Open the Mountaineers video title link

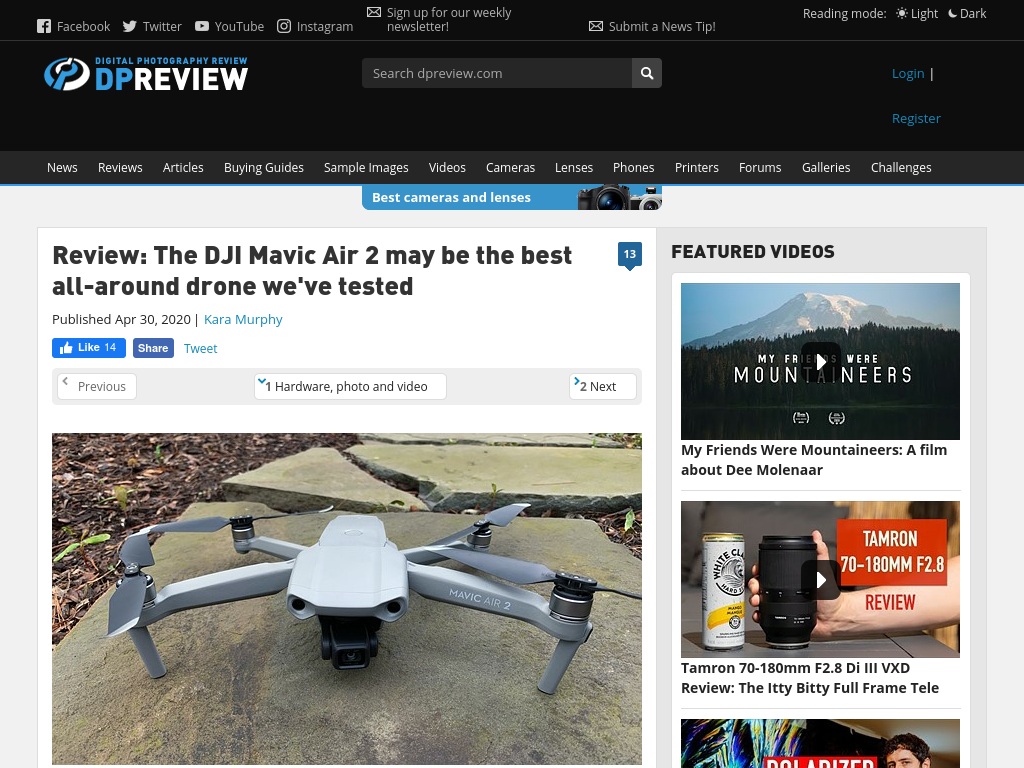coord(814,460)
